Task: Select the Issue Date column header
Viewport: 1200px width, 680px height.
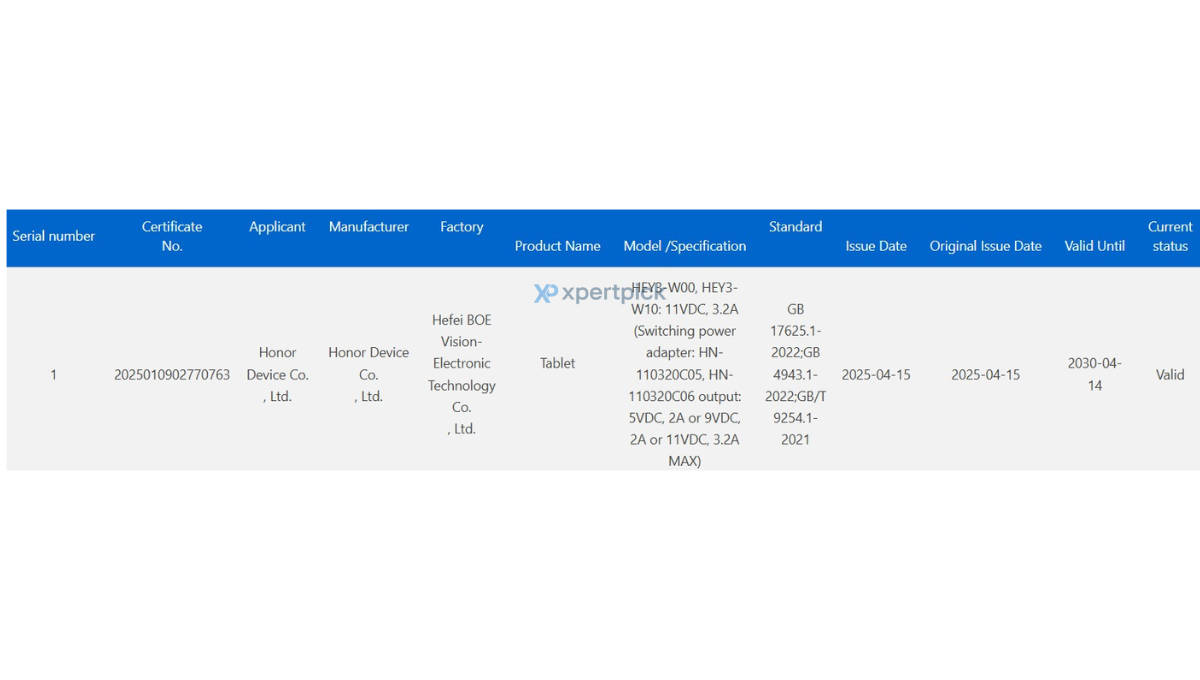Action: pos(876,246)
